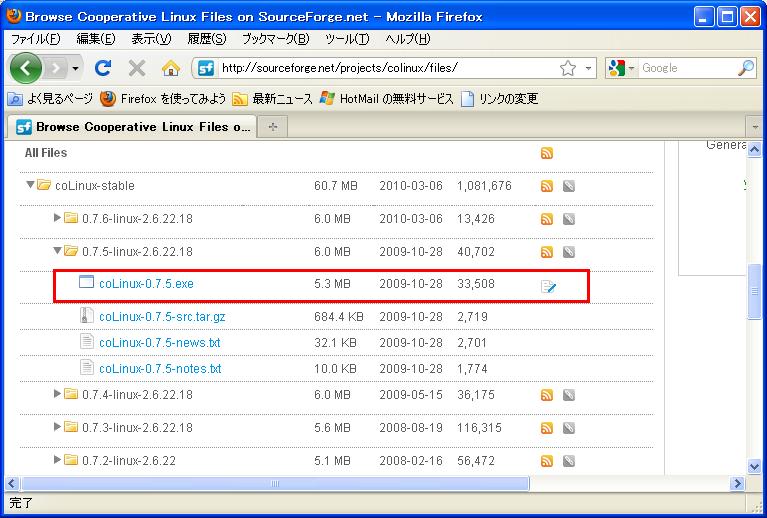Go back with the green Back arrow
This screenshot has height=518, width=767.
25,68
